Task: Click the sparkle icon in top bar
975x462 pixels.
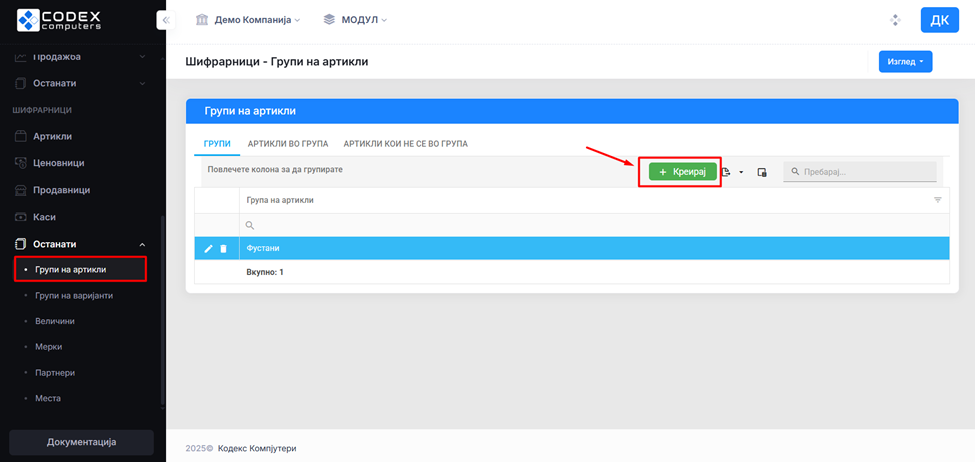Action: 895,20
